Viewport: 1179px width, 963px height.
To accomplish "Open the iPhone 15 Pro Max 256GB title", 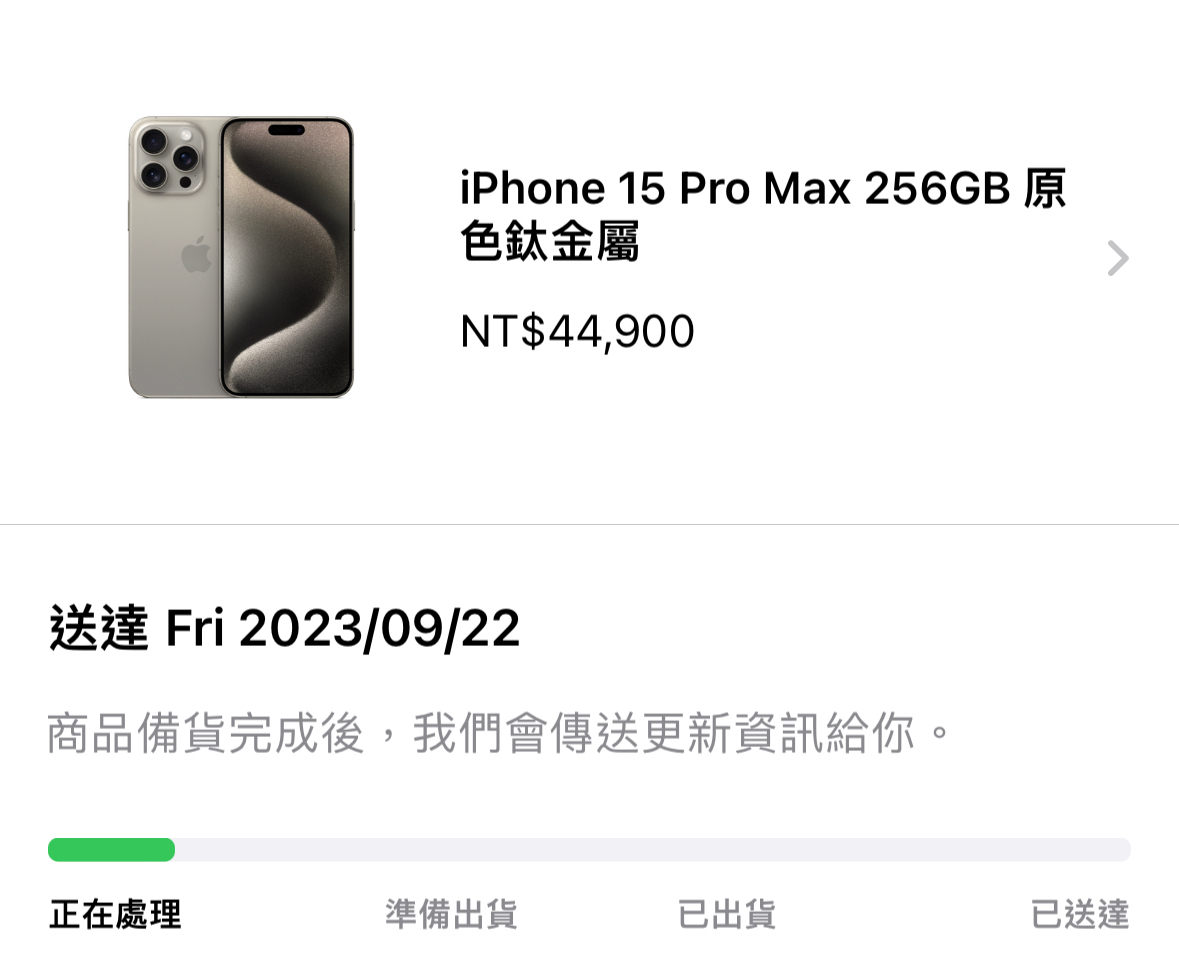I will pyautogui.click(x=735, y=188).
